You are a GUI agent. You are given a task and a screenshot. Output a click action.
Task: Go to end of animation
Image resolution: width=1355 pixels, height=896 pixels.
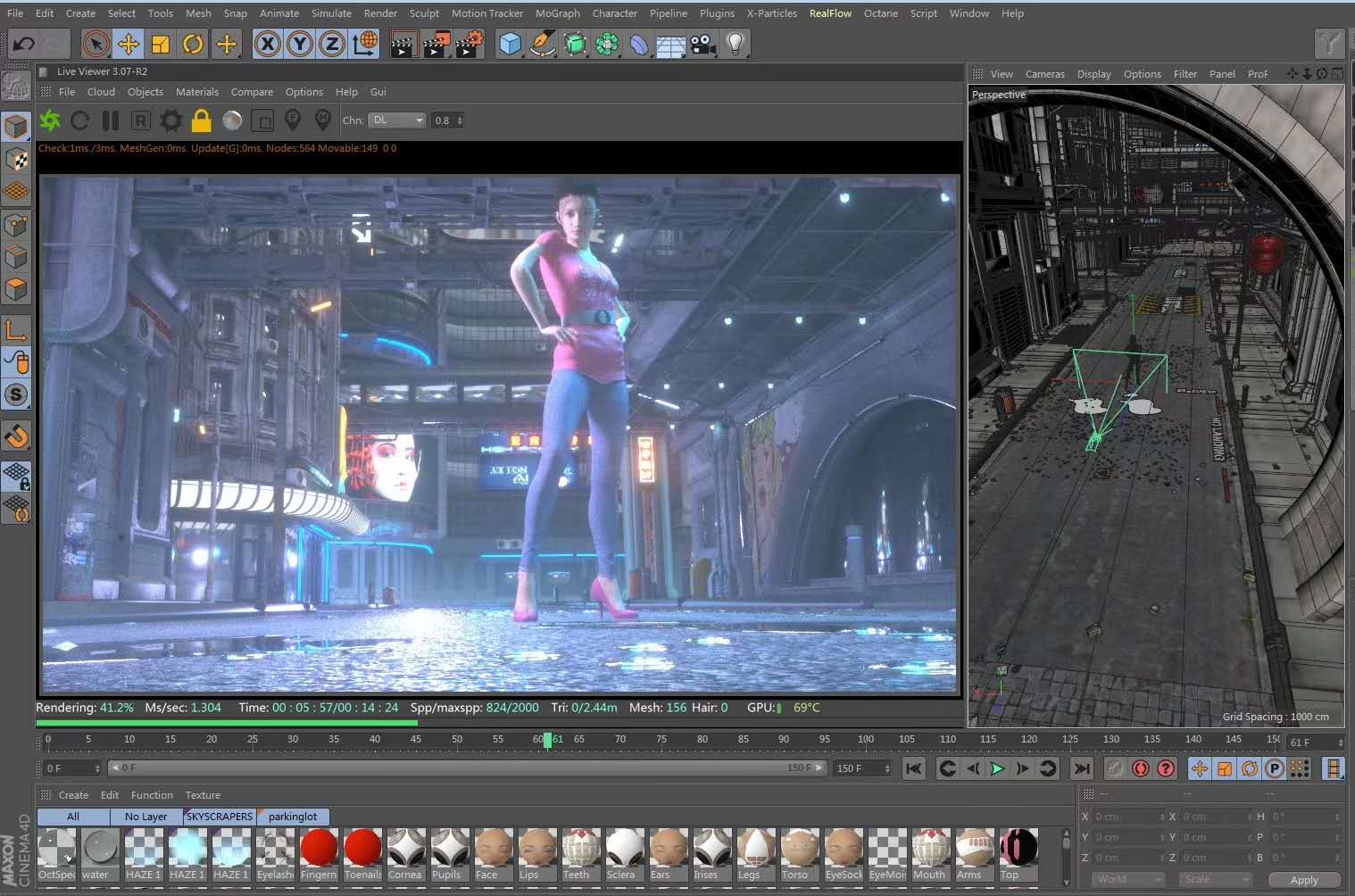[x=1082, y=768]
